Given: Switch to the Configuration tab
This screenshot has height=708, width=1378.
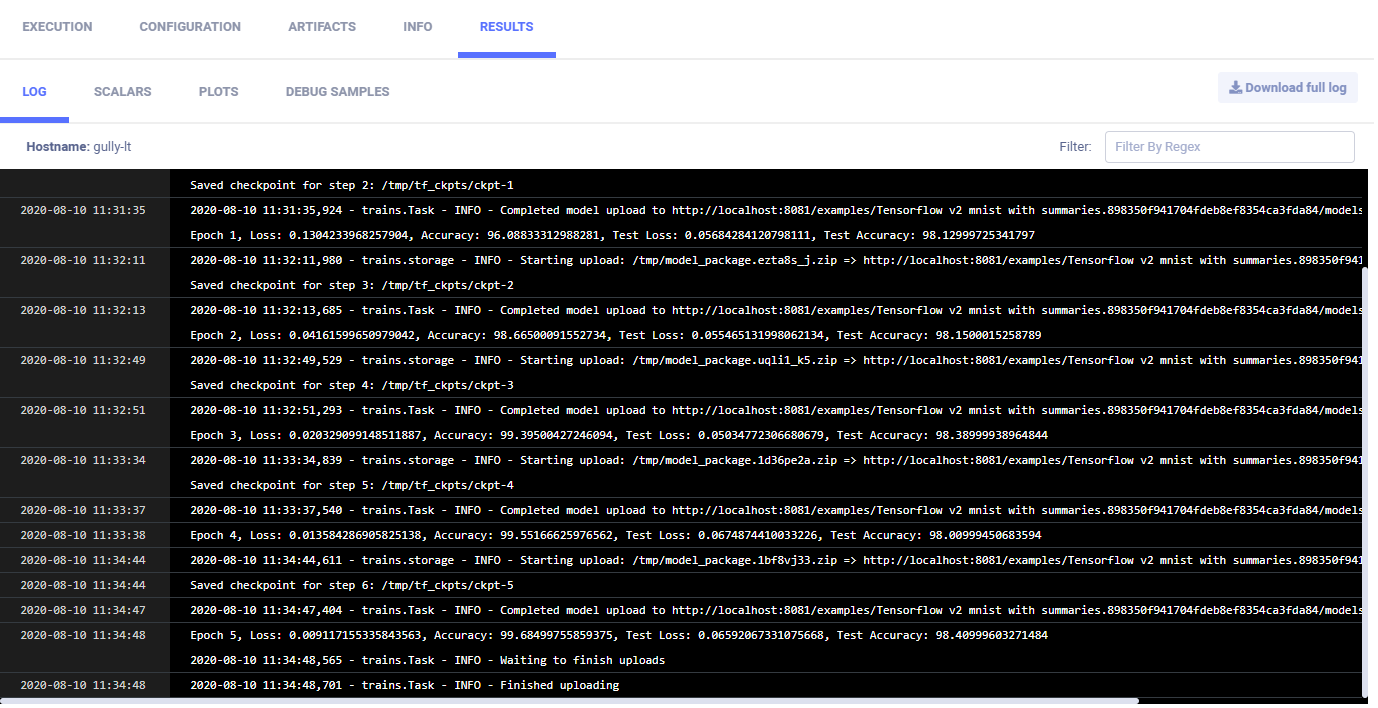Looking at the screenshot, I should pos(190,27).
